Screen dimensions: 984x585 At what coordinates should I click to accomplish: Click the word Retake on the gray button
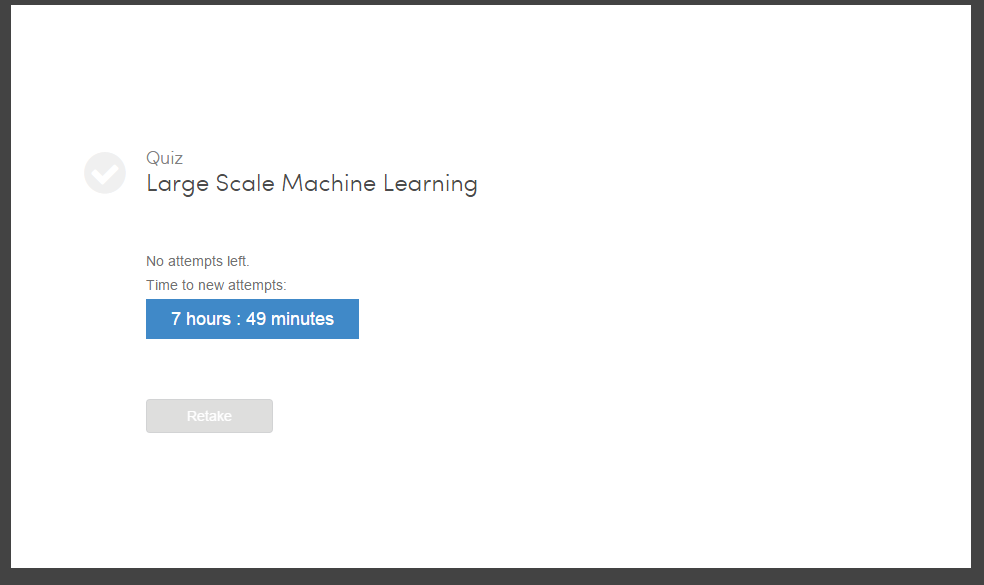(209, 416)
